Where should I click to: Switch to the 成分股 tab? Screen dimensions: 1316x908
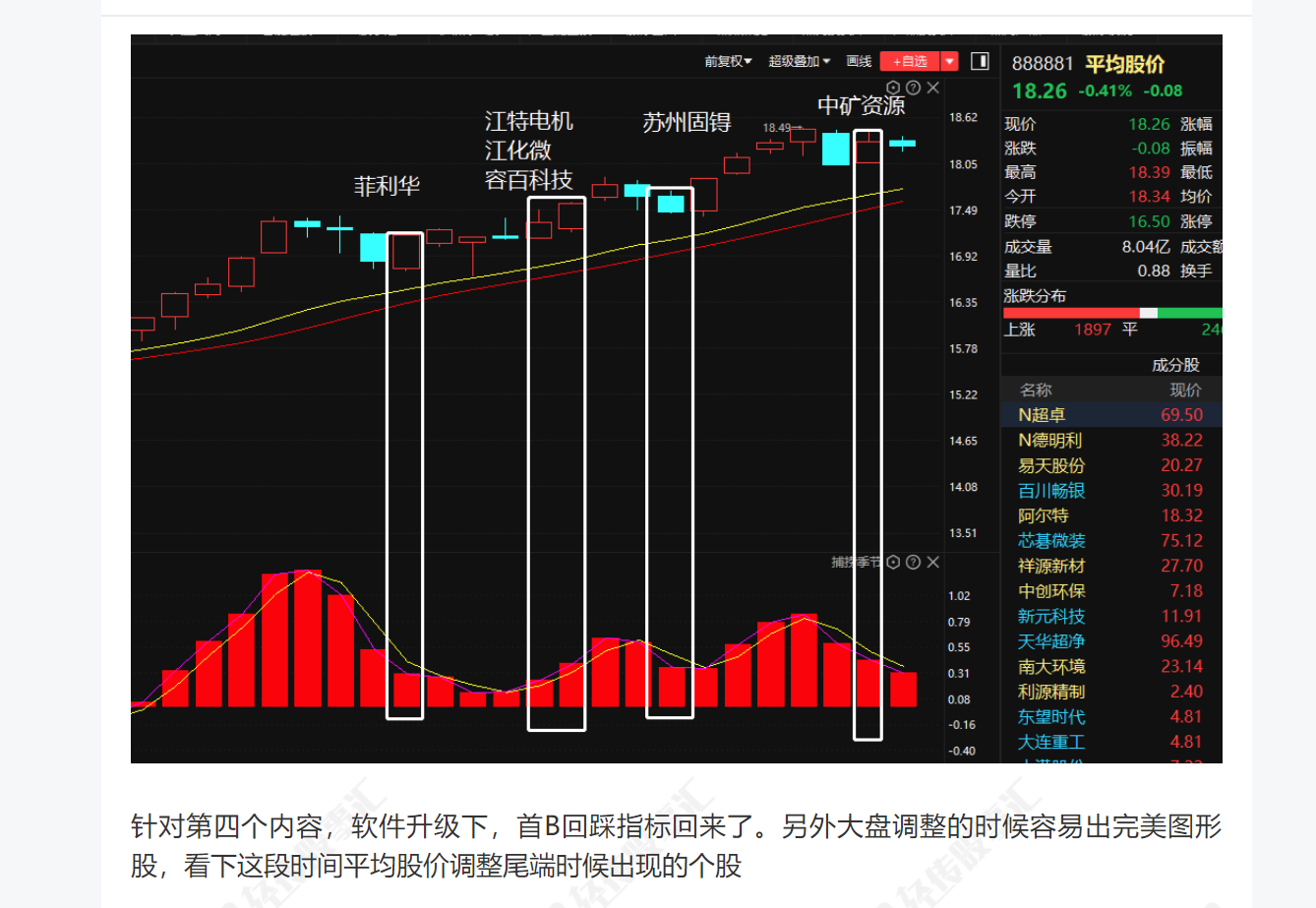[1175, 365]
